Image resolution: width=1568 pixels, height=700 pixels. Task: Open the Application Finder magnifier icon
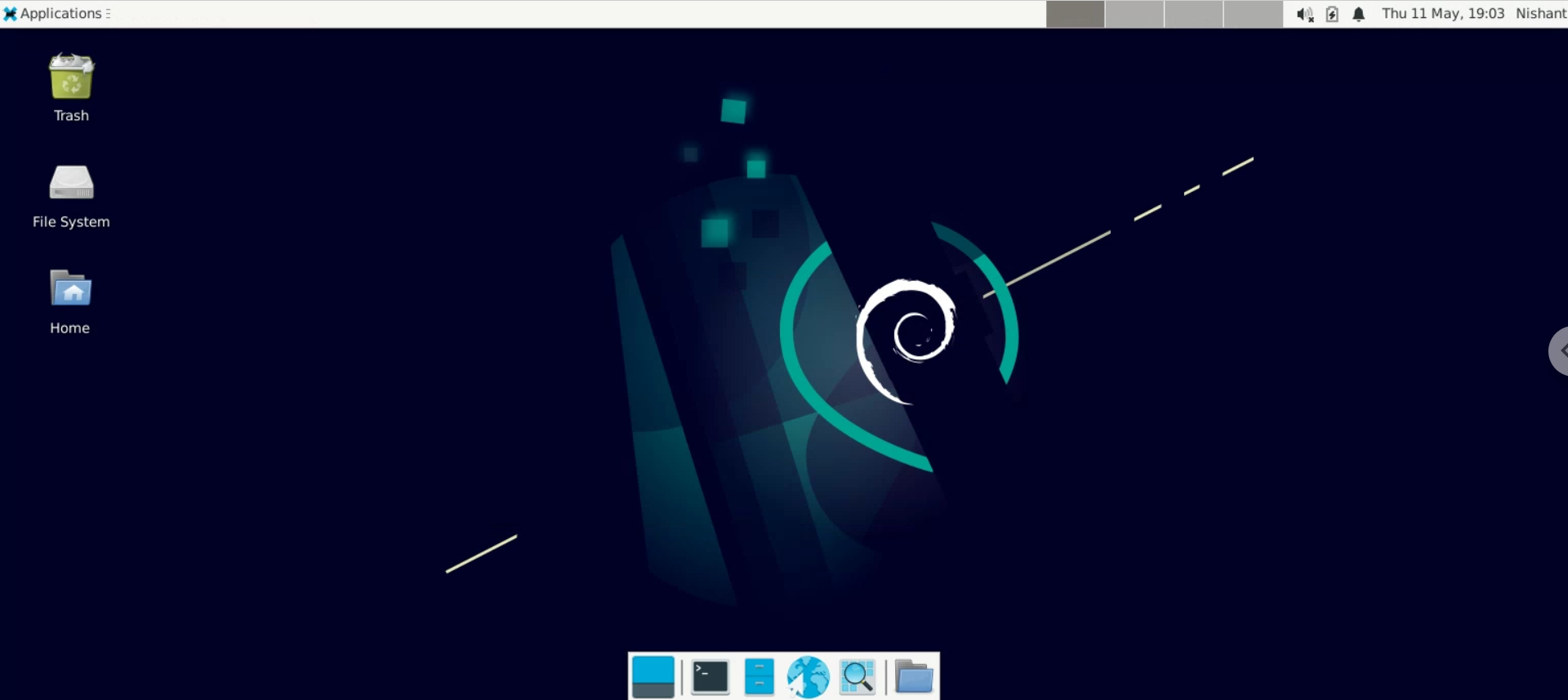tap(857, 677)
